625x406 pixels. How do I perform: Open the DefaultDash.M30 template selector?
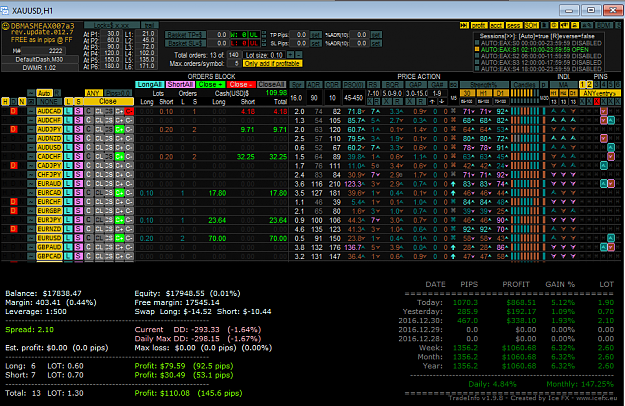(x=41, y=59)
